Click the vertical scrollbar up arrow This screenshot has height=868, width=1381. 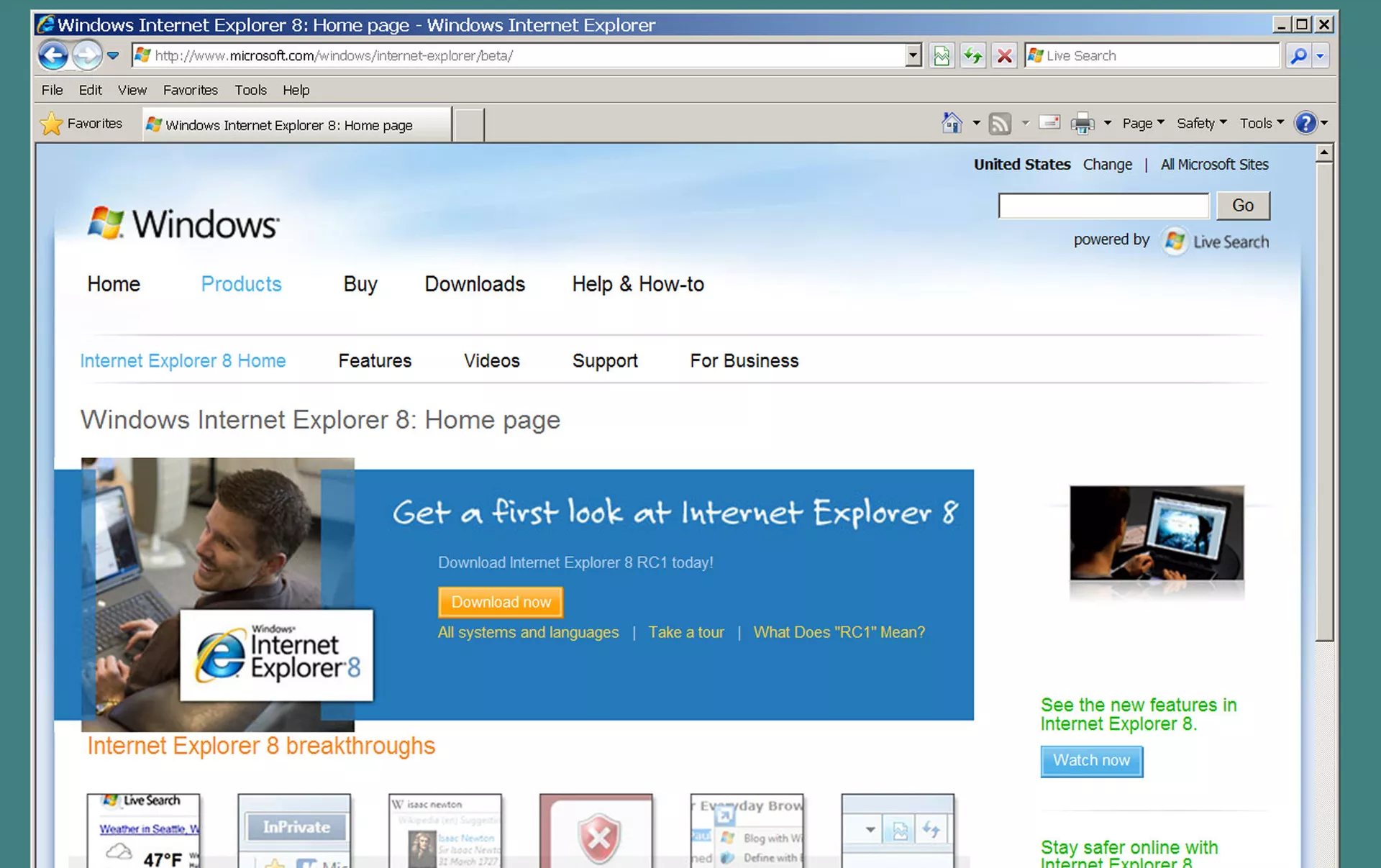point(1324,153)
